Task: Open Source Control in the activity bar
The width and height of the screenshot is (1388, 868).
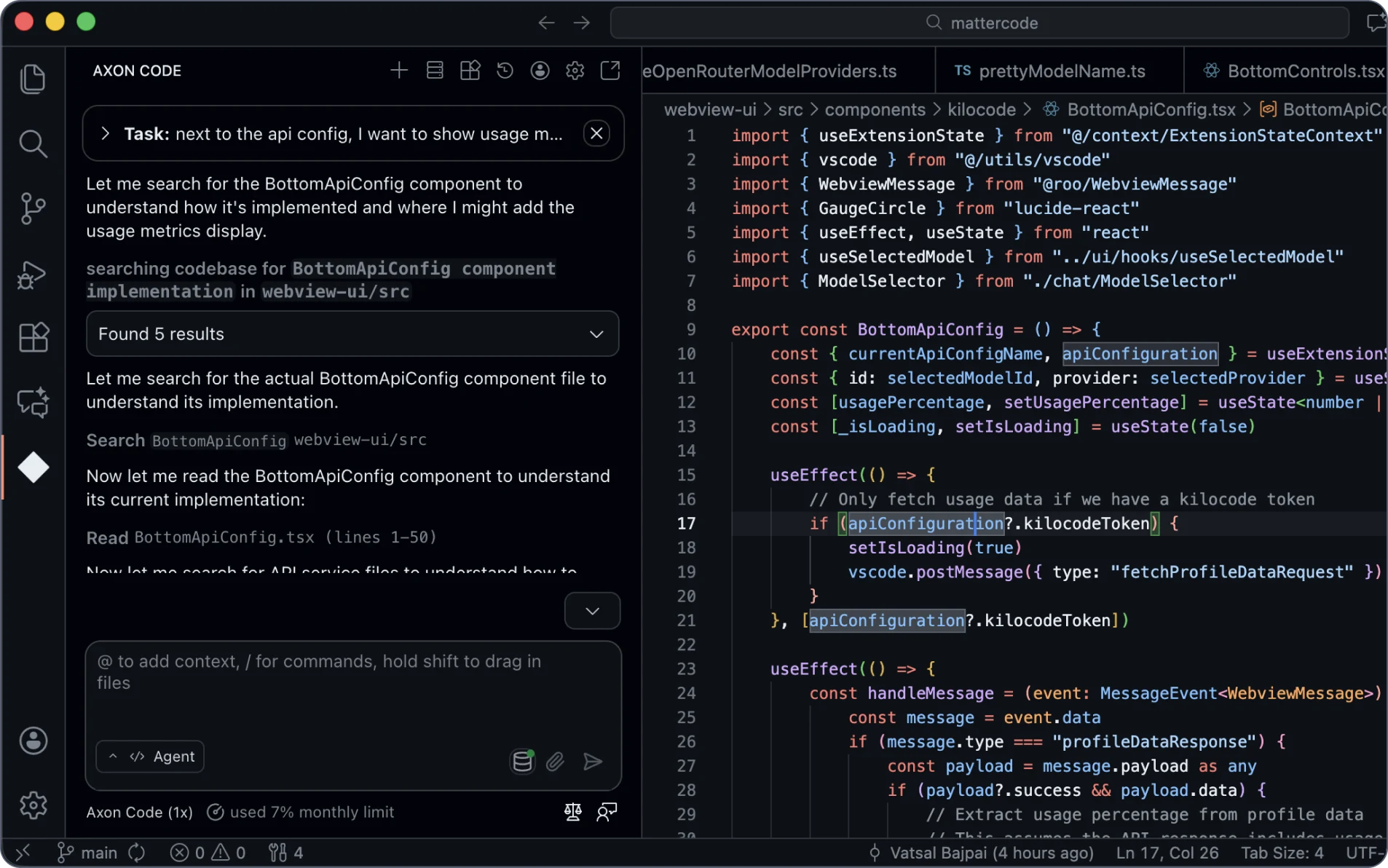Action: click(x=33, y=209)
